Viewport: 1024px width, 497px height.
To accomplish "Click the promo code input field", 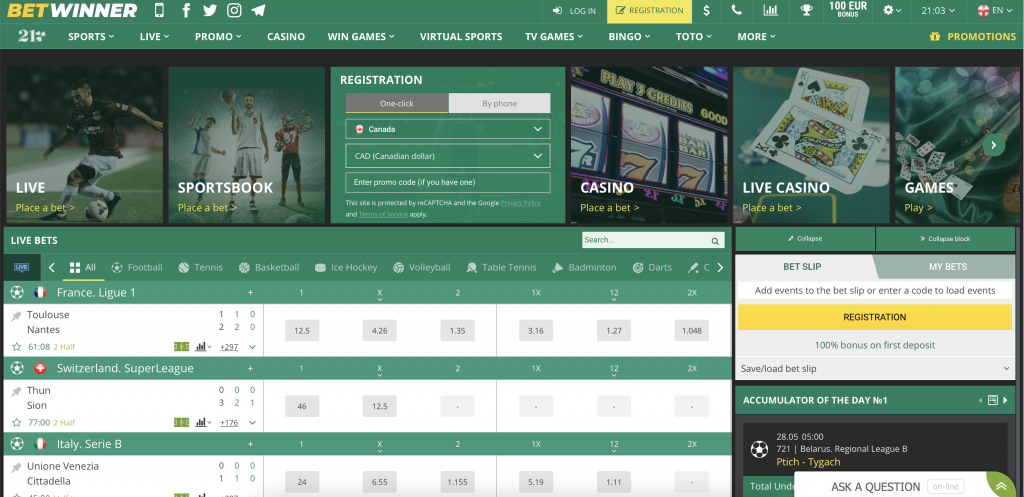I will tap(448, 182).
